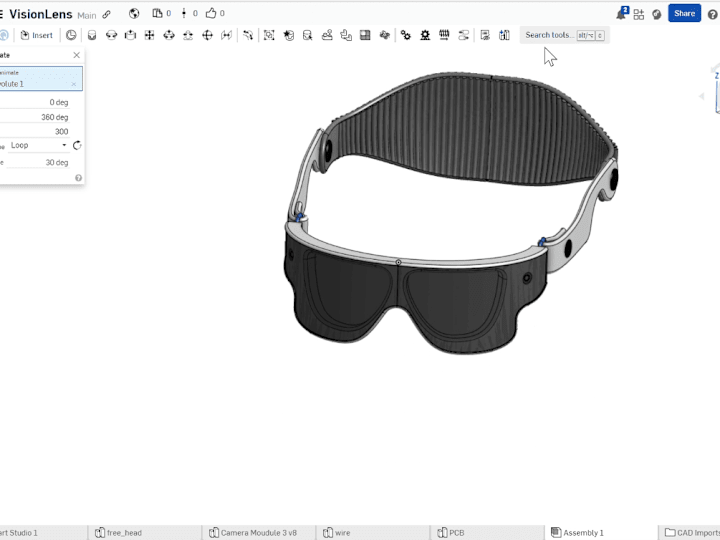This screenshot has height=540, width=720.
Task: Open the Insert parts and assemblies tool
Action: (37, 35)
